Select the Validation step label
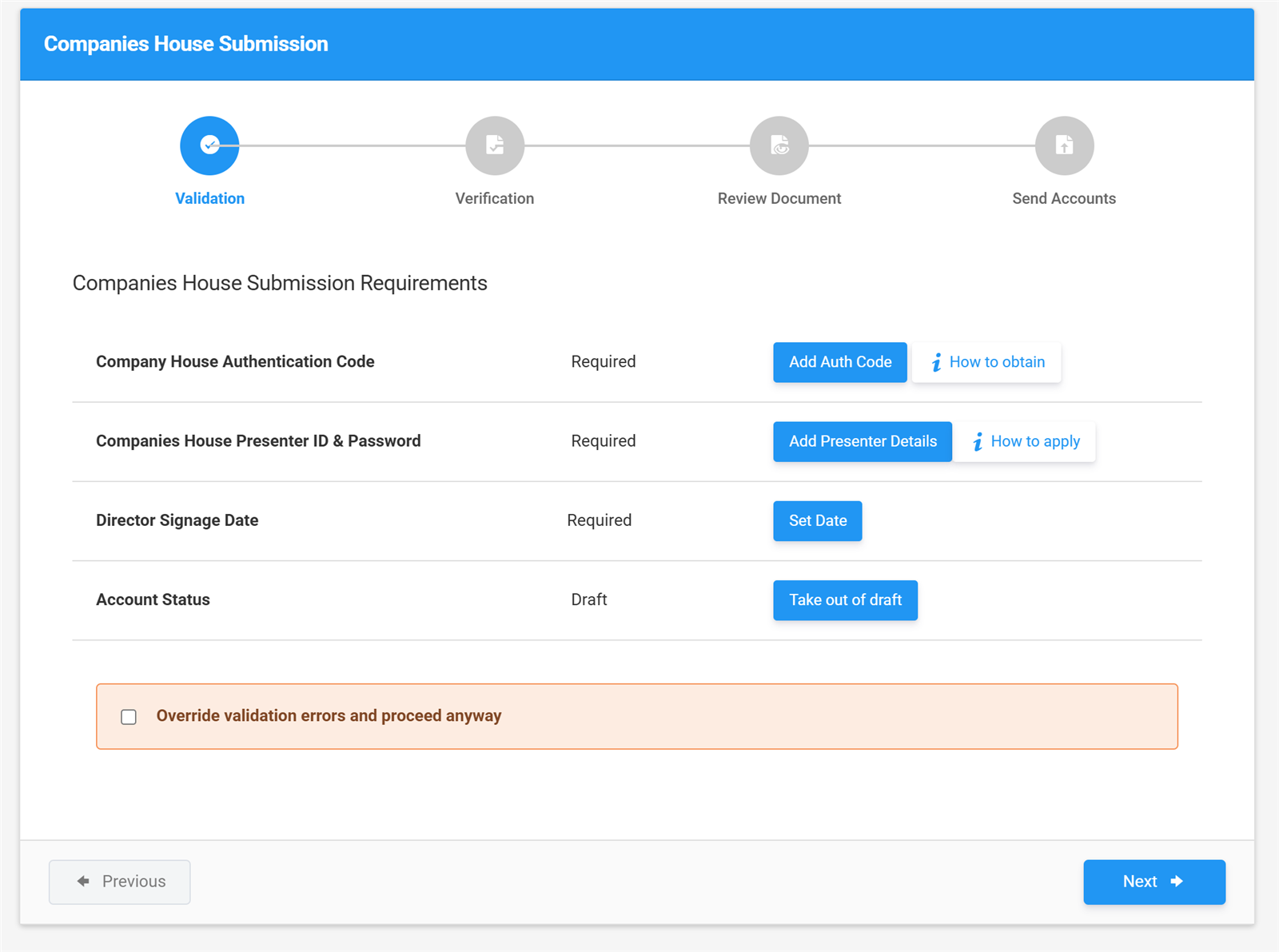Image resolution: width=1279 pixels, height=952 pixels. point(209,198)
